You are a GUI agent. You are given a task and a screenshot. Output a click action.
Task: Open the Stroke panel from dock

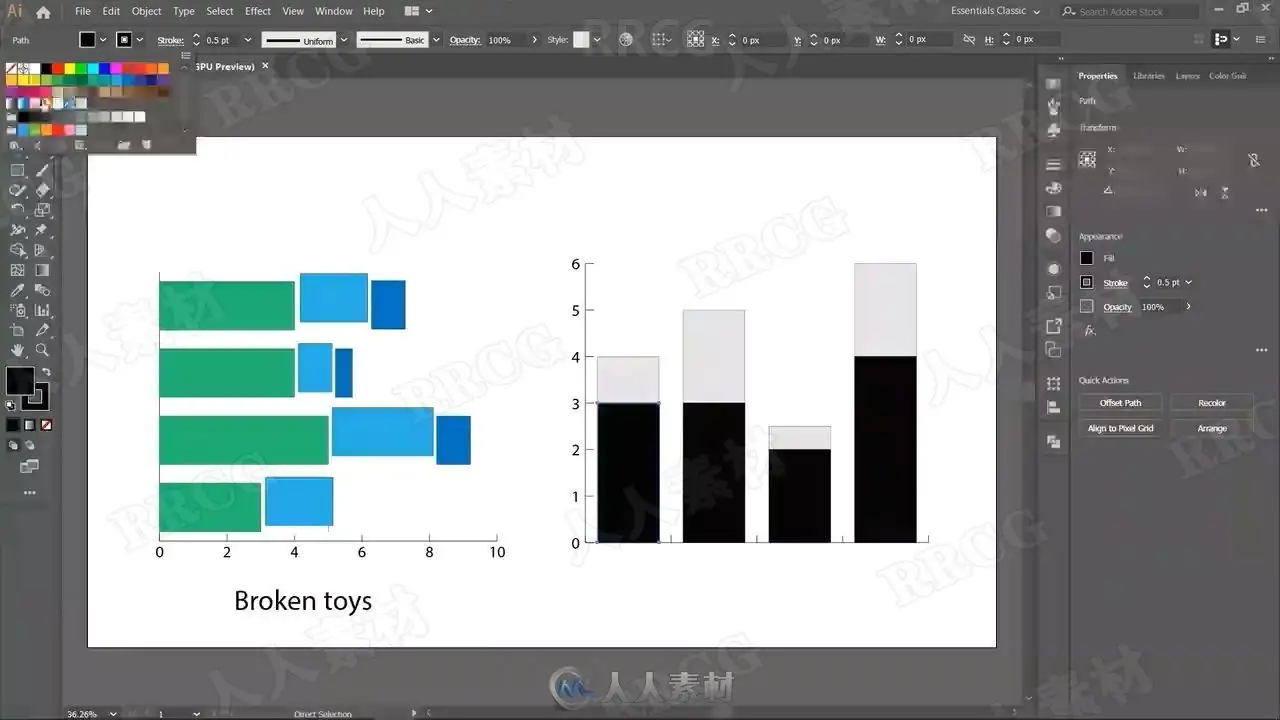pyautogui.click(x=1053, y=164)
